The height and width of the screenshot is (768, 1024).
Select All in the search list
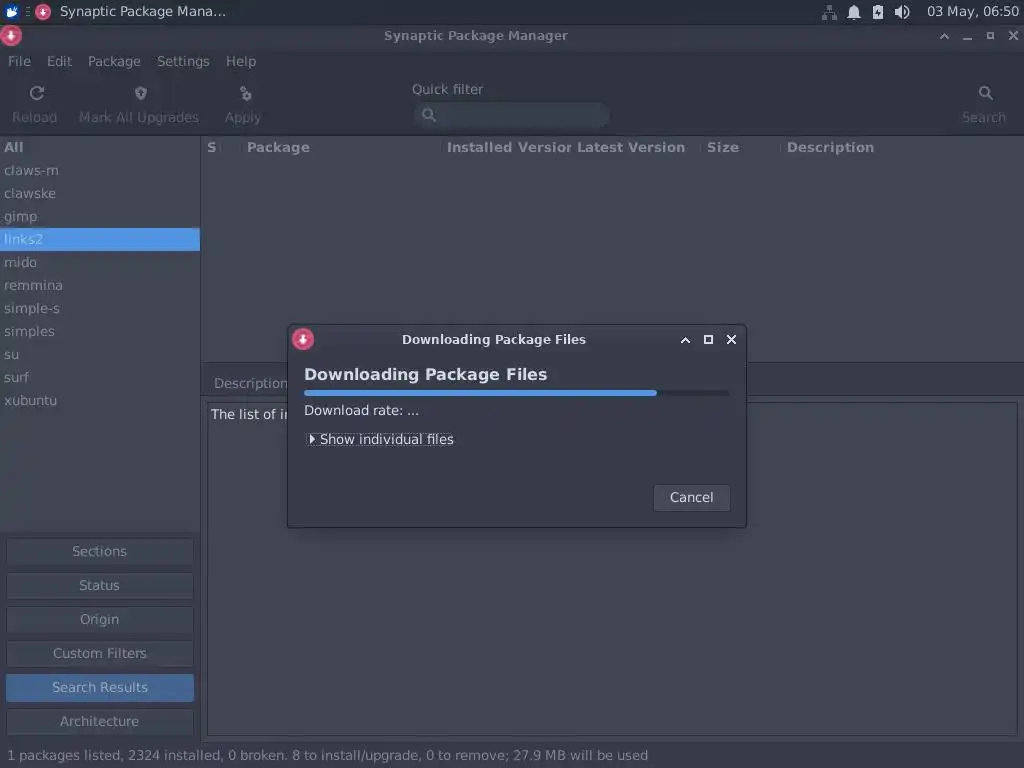tap(100, 148)
